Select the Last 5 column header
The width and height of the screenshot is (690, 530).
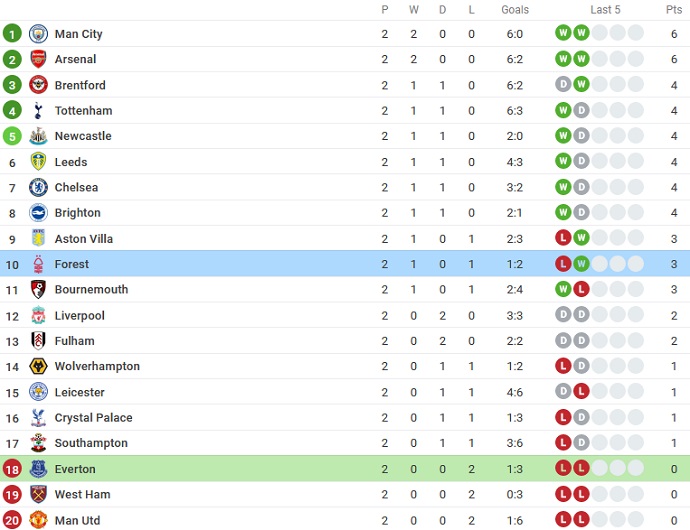point(605,10)
